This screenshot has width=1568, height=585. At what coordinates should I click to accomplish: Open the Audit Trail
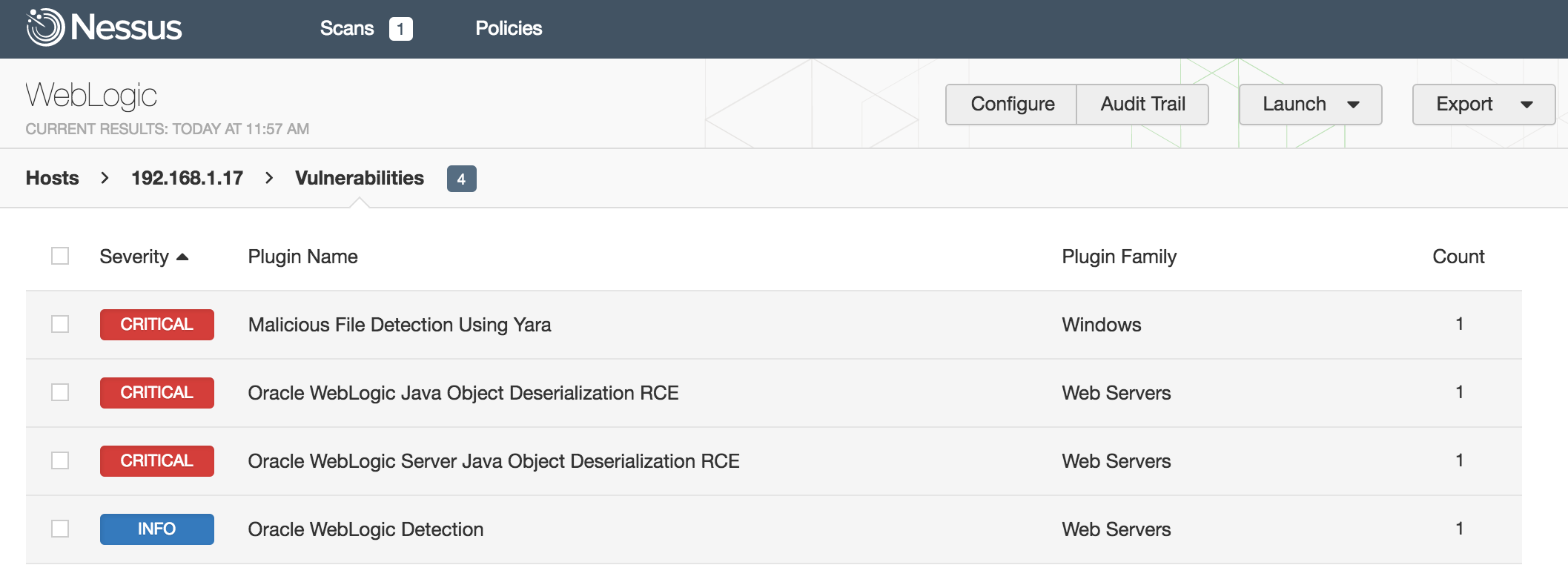[1142, 105]
